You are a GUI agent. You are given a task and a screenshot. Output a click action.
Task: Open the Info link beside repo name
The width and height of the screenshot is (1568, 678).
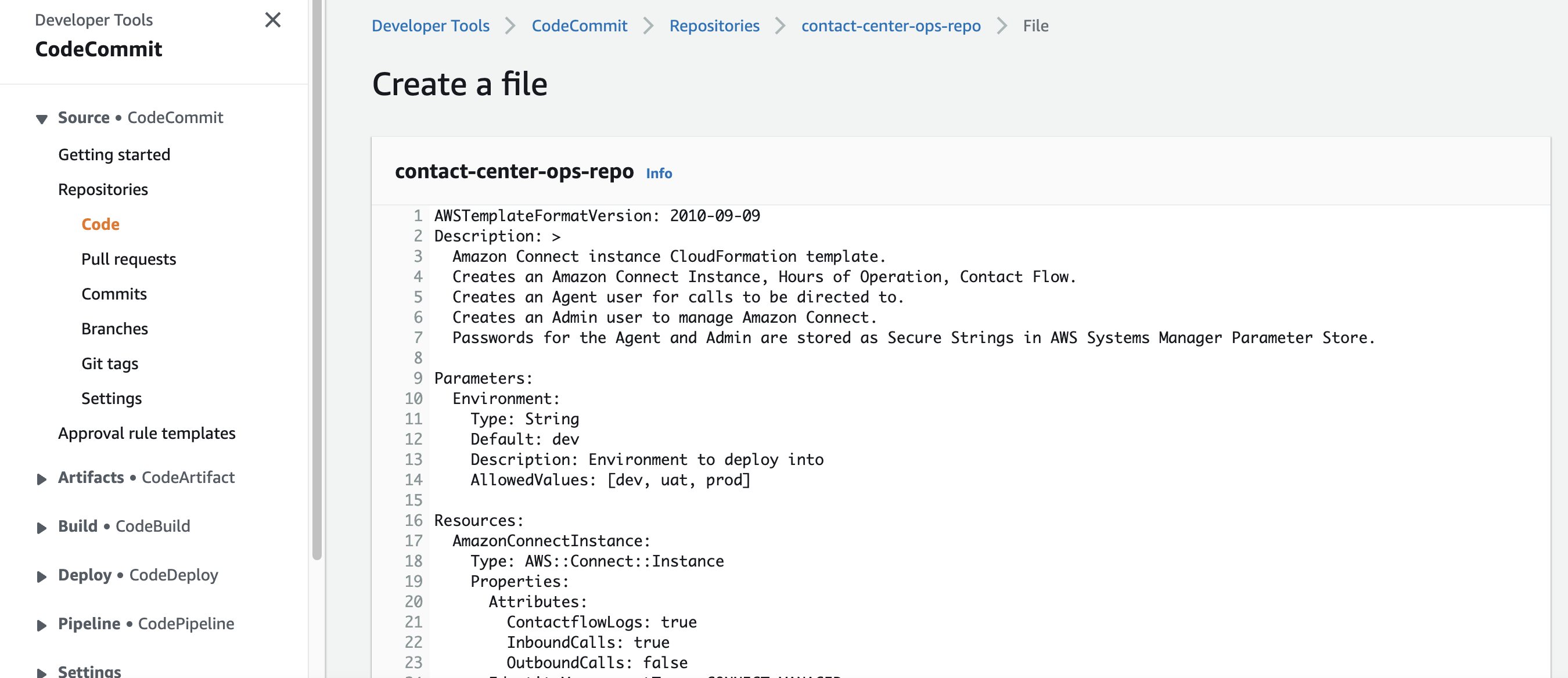click(659, 174)
